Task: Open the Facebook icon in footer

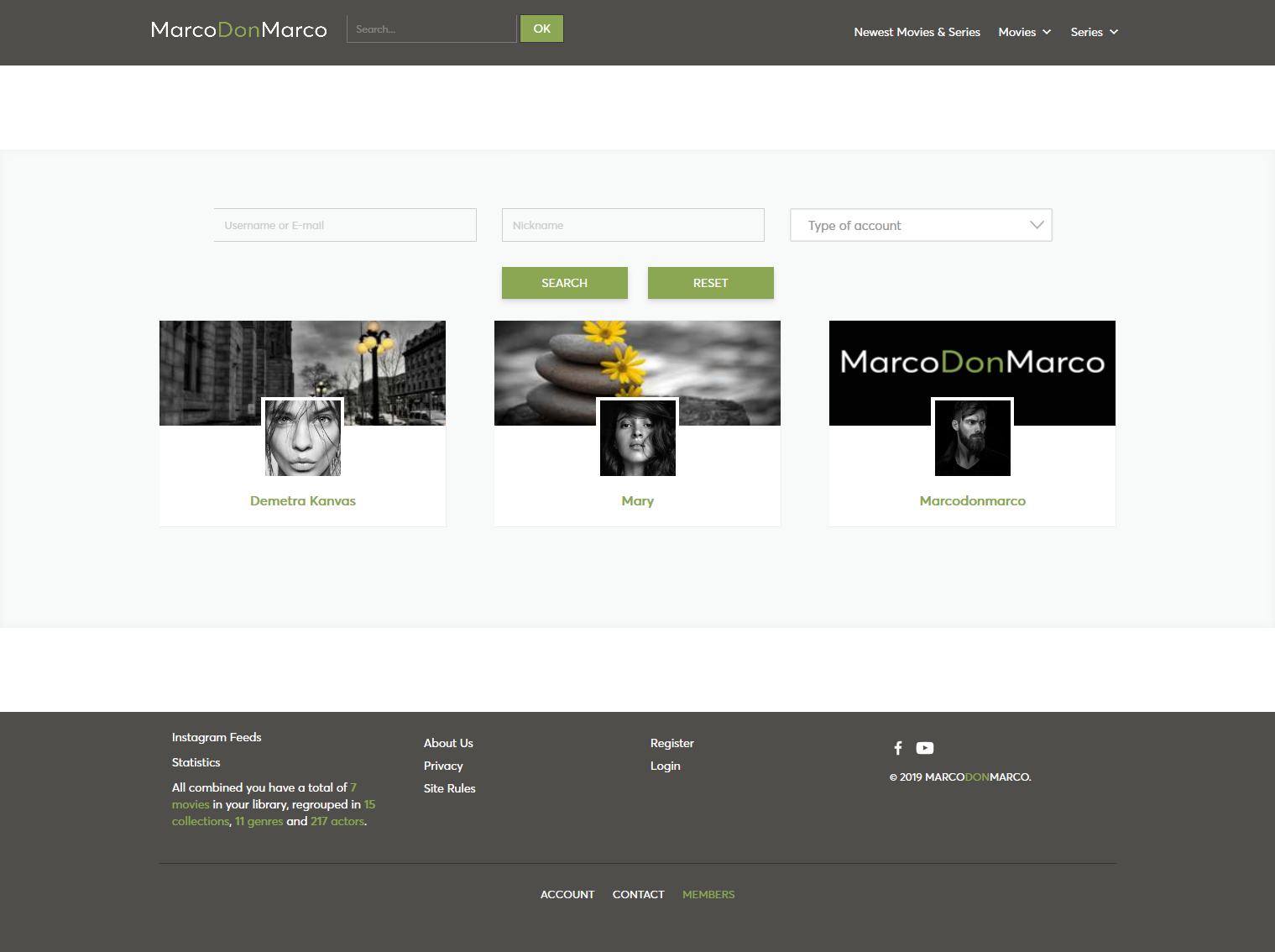Action: coord(898,748)
